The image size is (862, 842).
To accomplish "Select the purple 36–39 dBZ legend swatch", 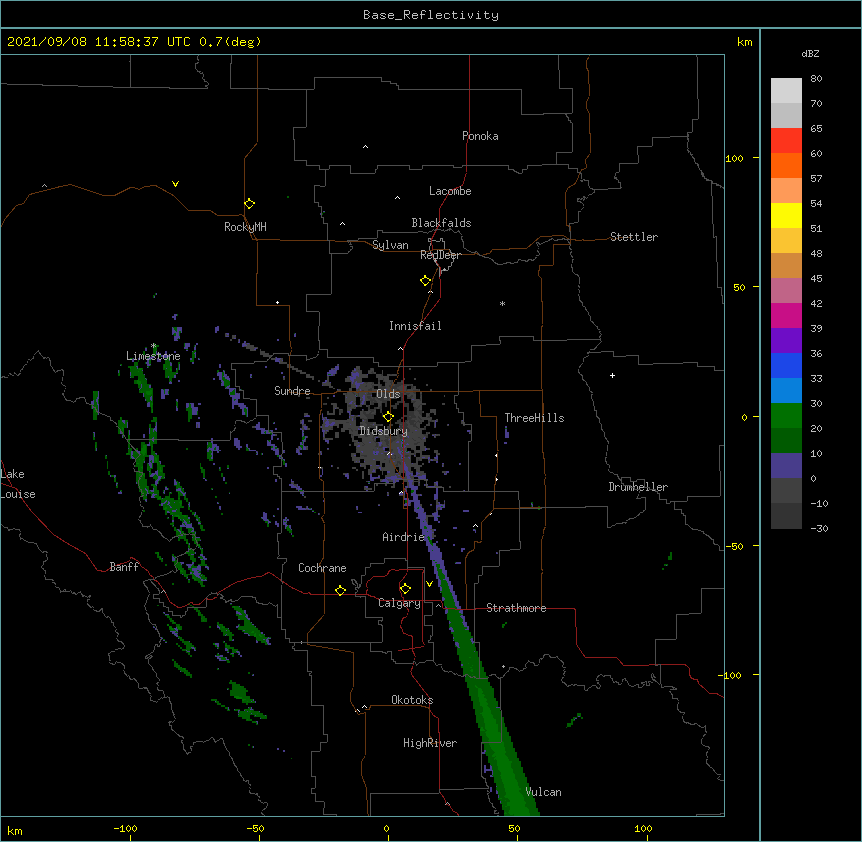I will 786,340.
